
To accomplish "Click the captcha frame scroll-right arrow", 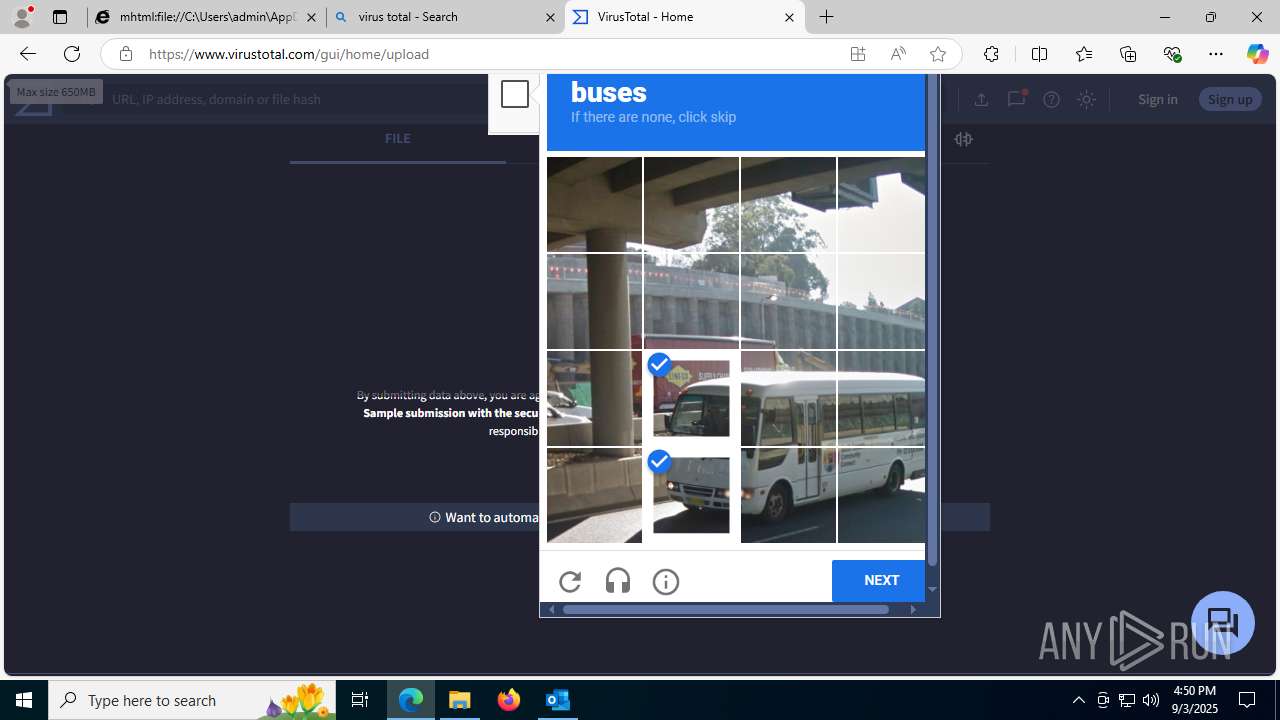I will 912,609.
